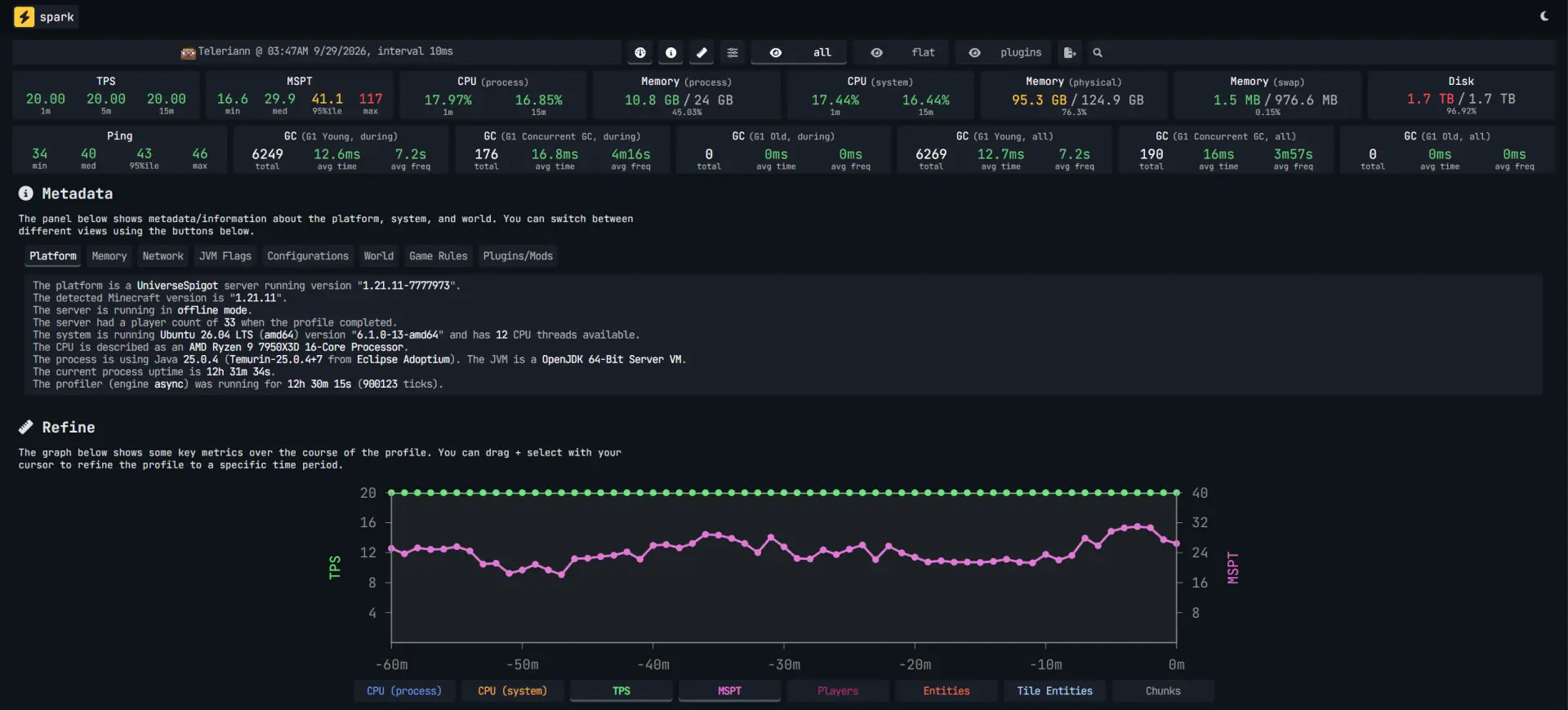
Task: Click the Teleriann player head avatar
Action: click(189, 52)
